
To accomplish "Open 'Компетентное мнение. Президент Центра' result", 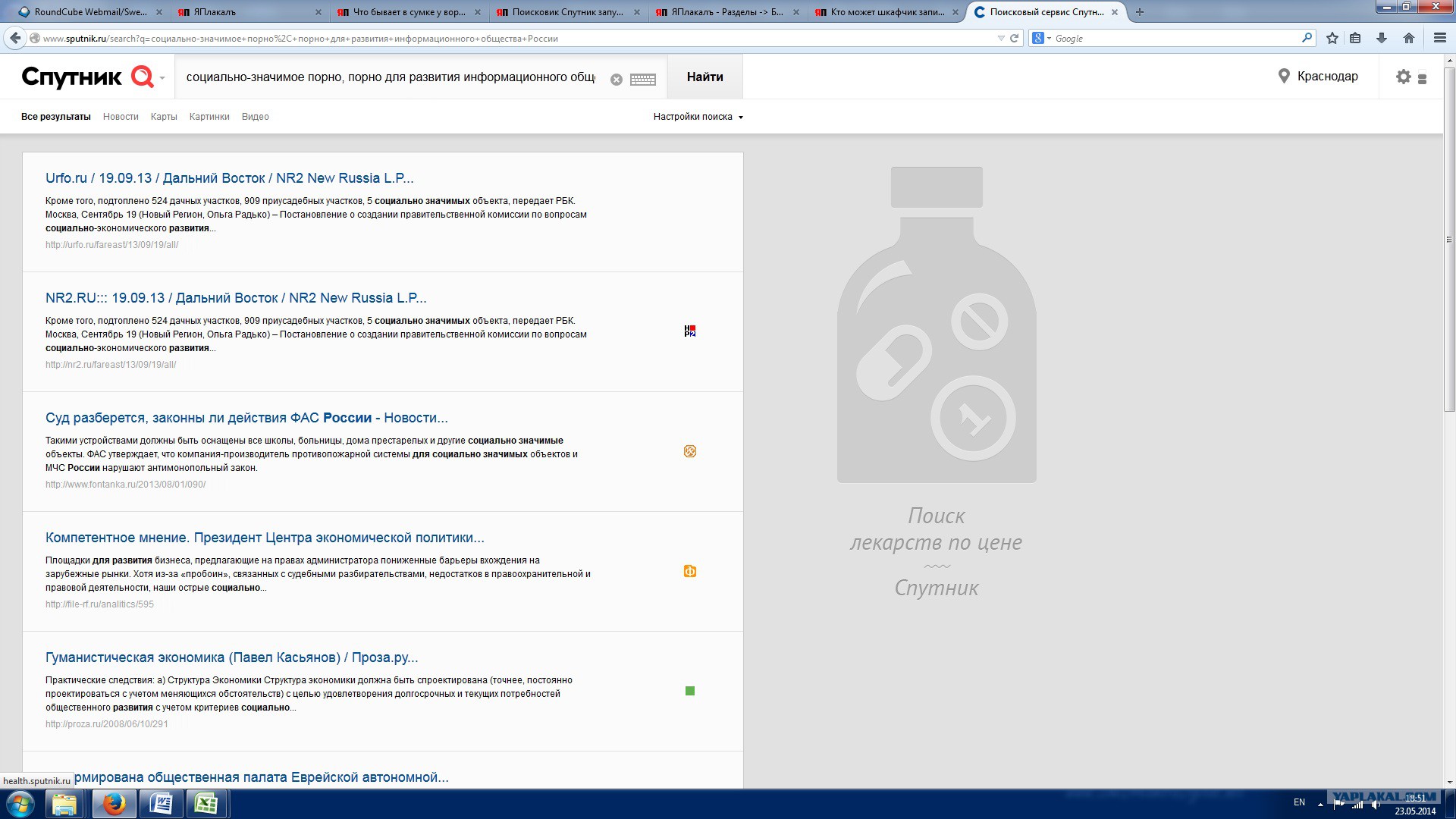I will 265,538.
